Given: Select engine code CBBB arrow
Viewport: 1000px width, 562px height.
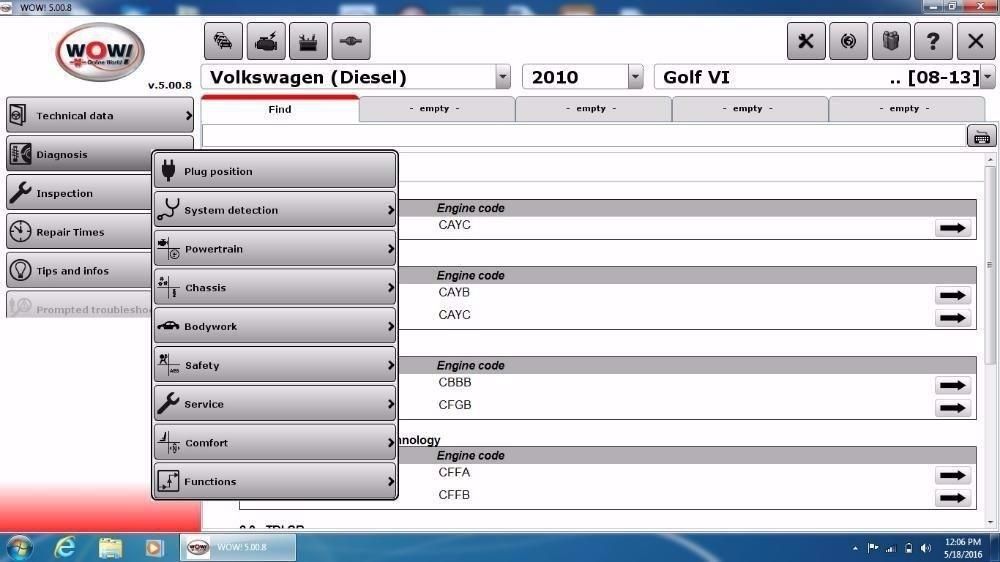Looking at the screenshot, I should pos(953,385).
